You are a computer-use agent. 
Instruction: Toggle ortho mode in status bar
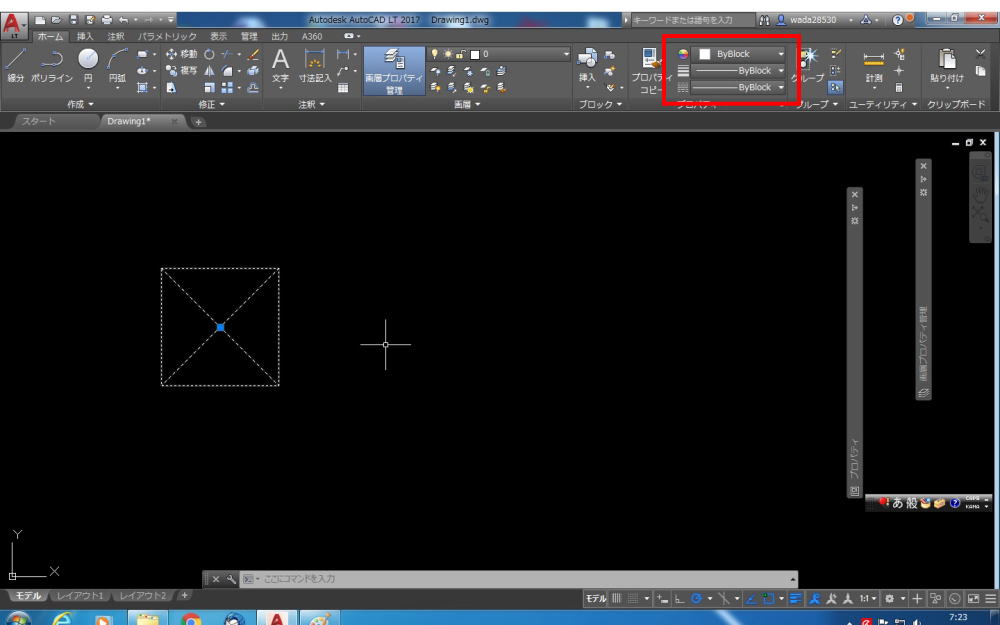click(x=680, y=598)
